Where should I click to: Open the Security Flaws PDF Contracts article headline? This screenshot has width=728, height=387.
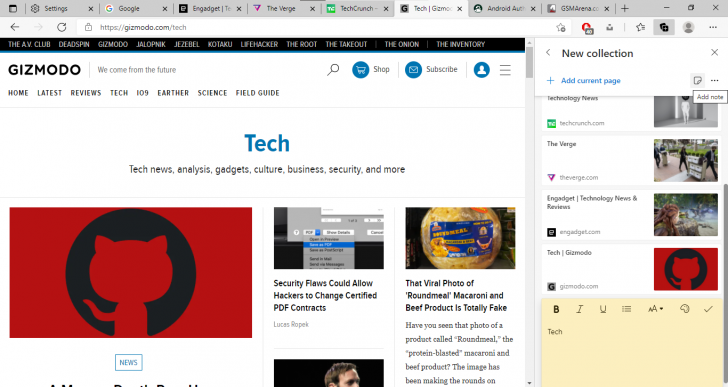tap(325, 296)
